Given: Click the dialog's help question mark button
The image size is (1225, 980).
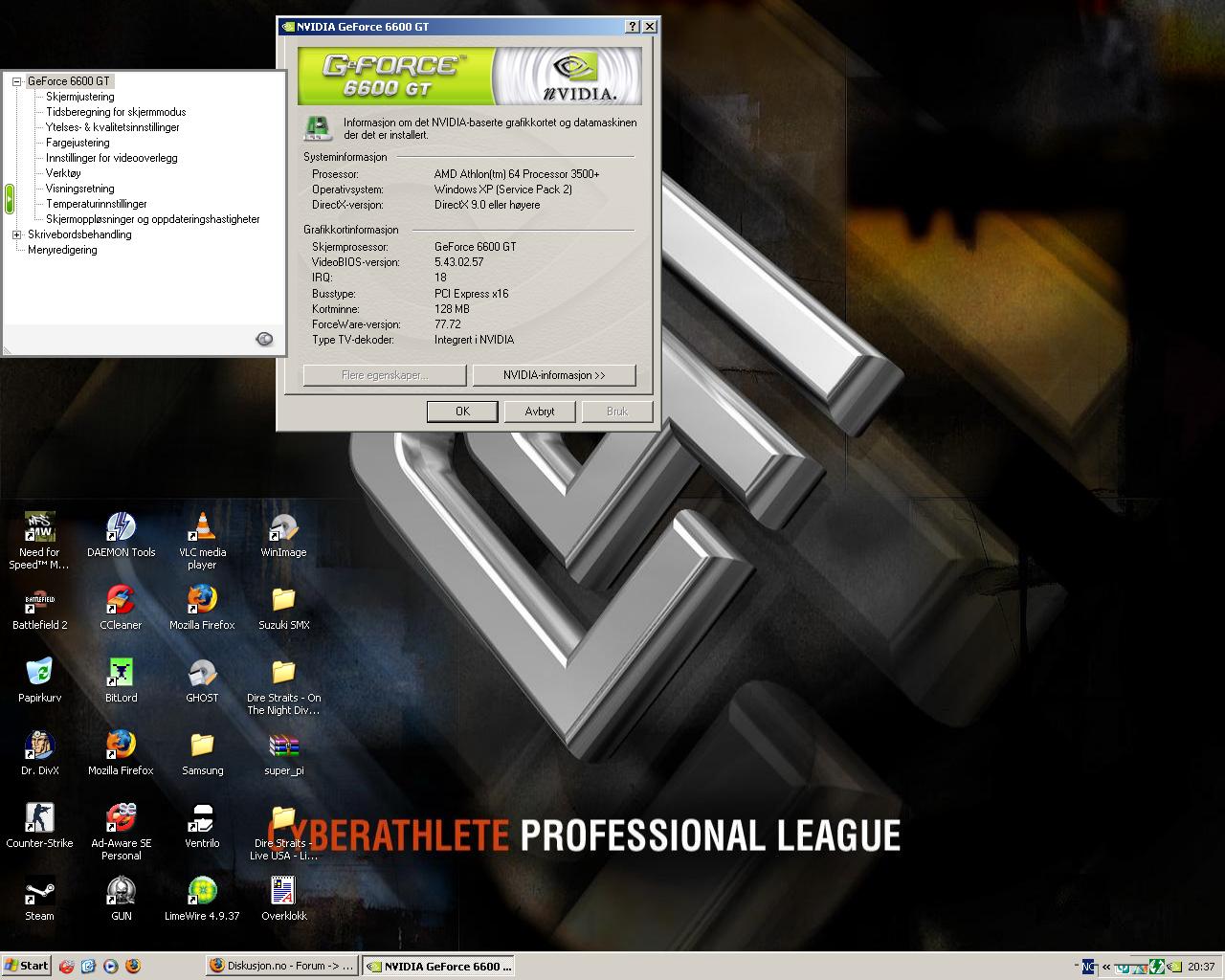Looking at the screenshot, I should click(x=633, y=27).
